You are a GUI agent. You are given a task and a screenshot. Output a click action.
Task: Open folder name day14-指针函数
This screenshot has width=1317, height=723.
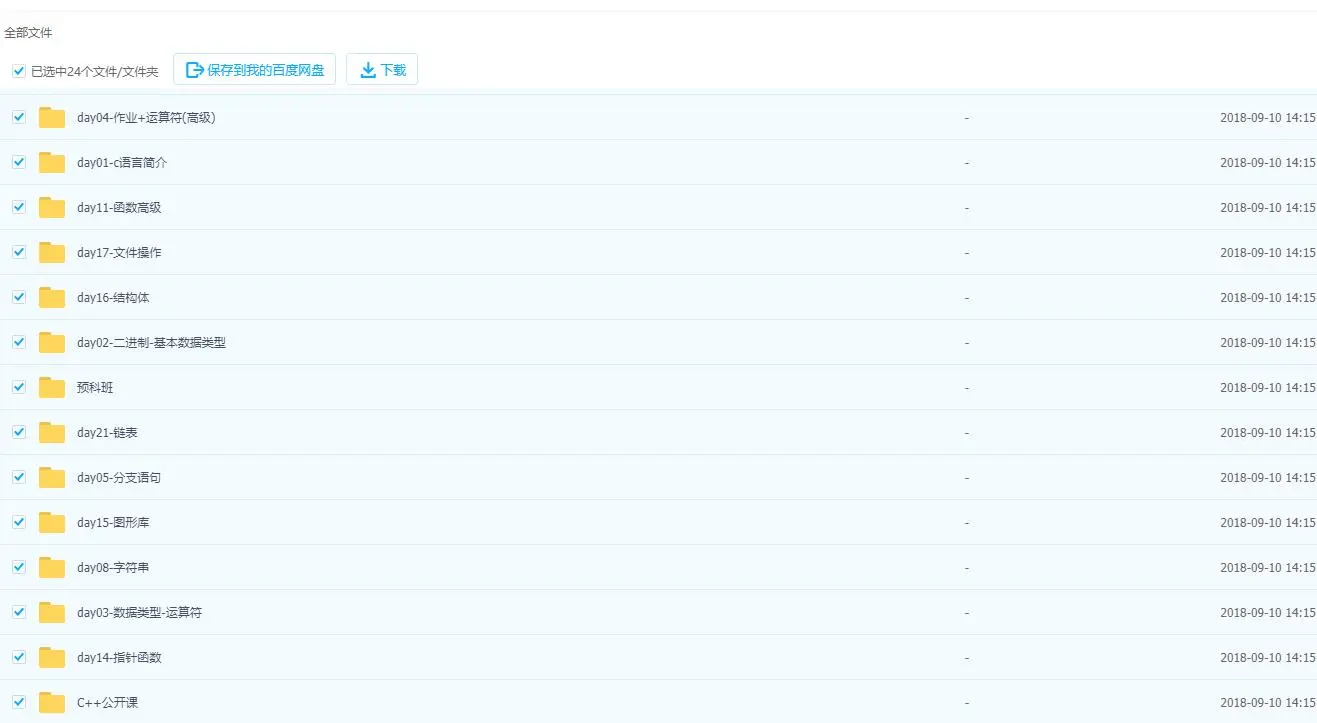(119, 657)
